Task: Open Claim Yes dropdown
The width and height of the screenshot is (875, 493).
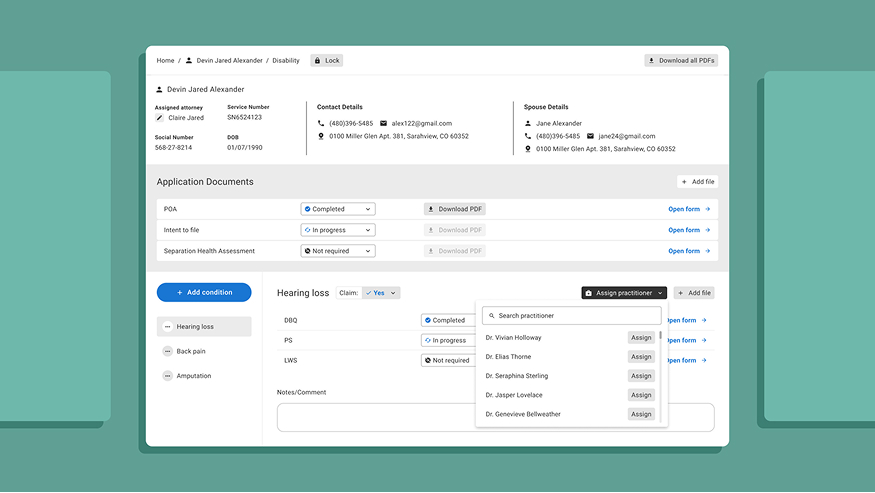Action: 381,293
